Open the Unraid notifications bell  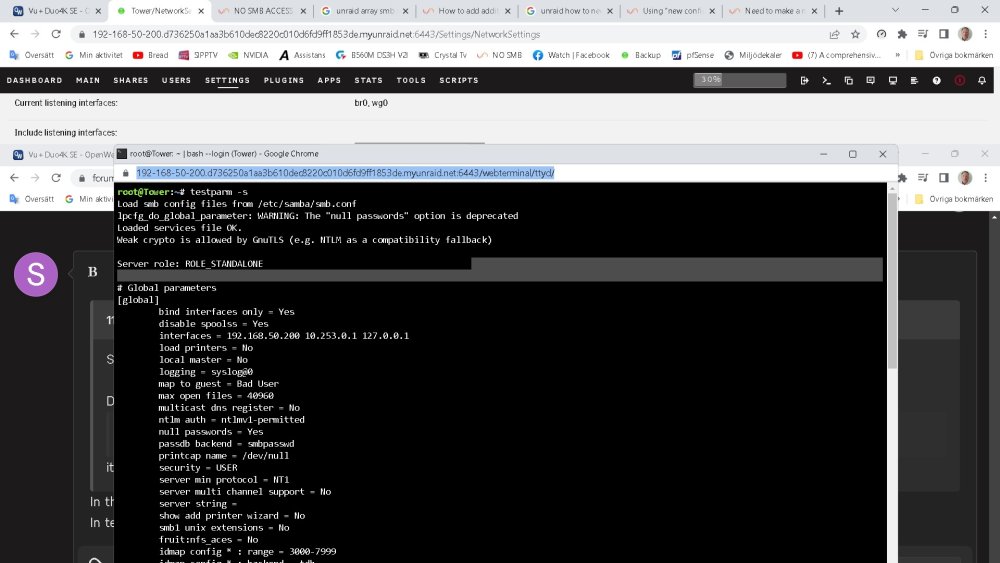(982, 80)
